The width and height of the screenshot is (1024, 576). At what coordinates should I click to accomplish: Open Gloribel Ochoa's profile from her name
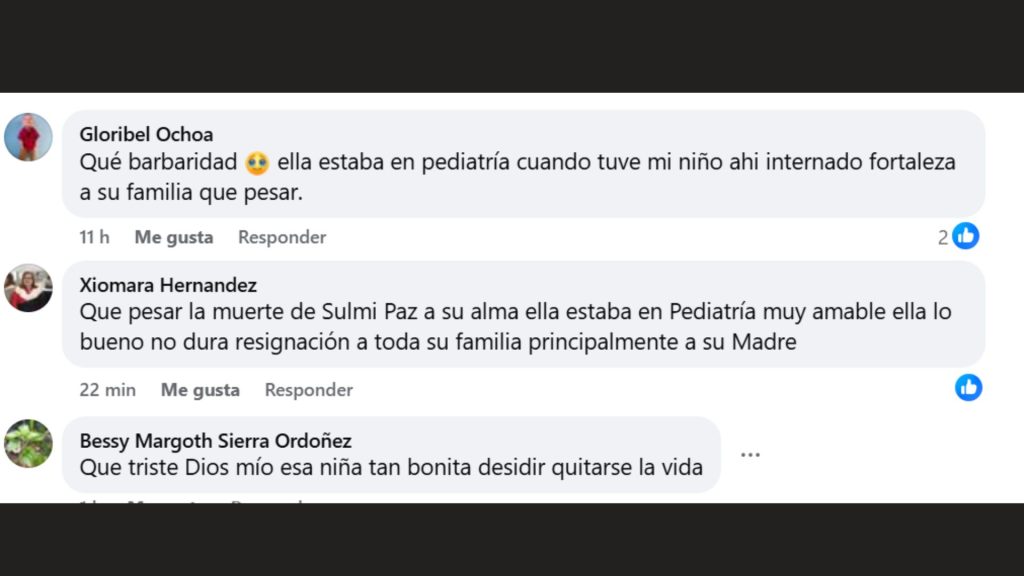click(146, 133)
